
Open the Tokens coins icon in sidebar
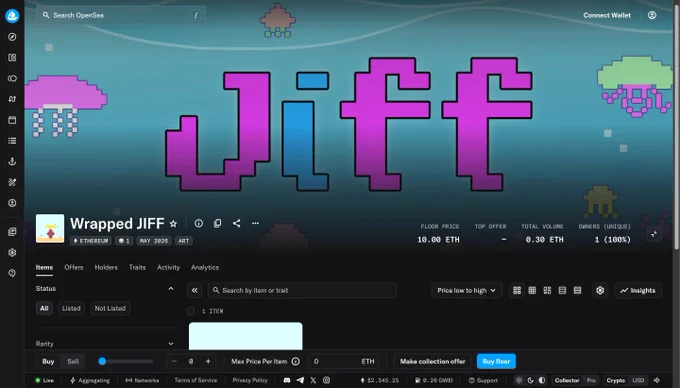tap(12, 78)
